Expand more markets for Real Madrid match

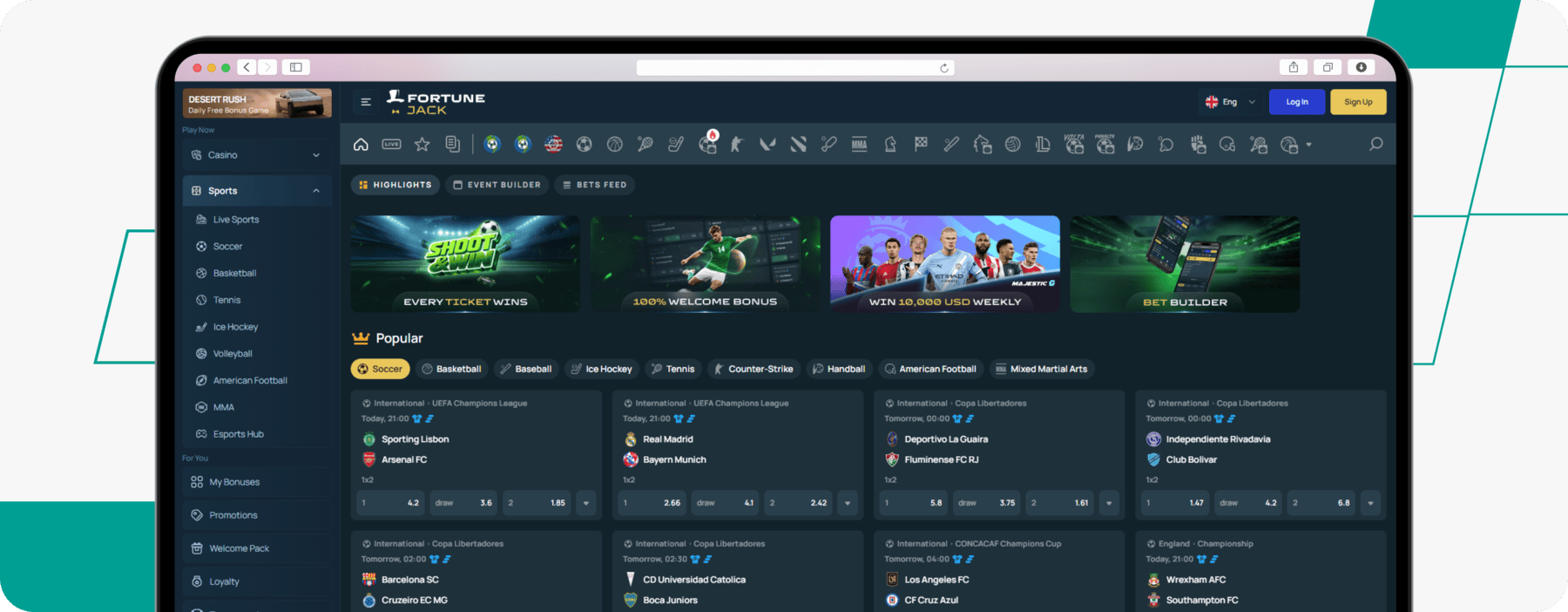click(x=848, y=503)
